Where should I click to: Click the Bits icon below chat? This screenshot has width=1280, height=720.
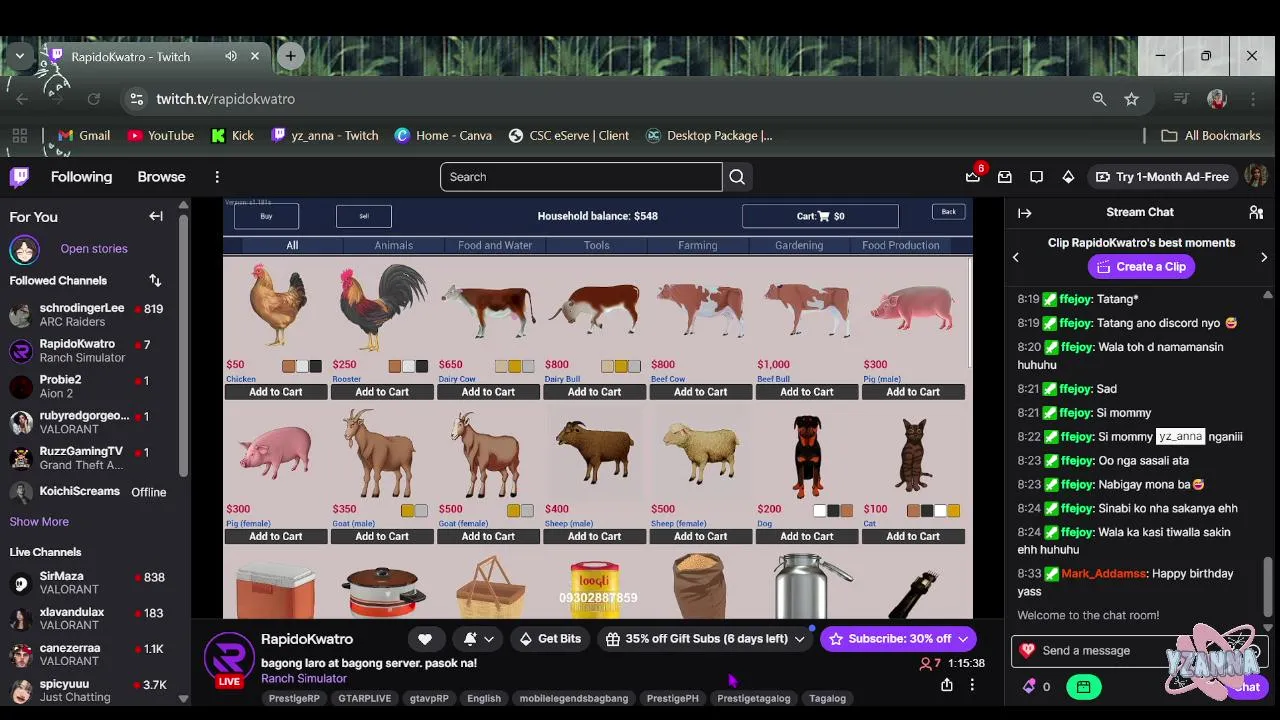[x=1029, y=687]
